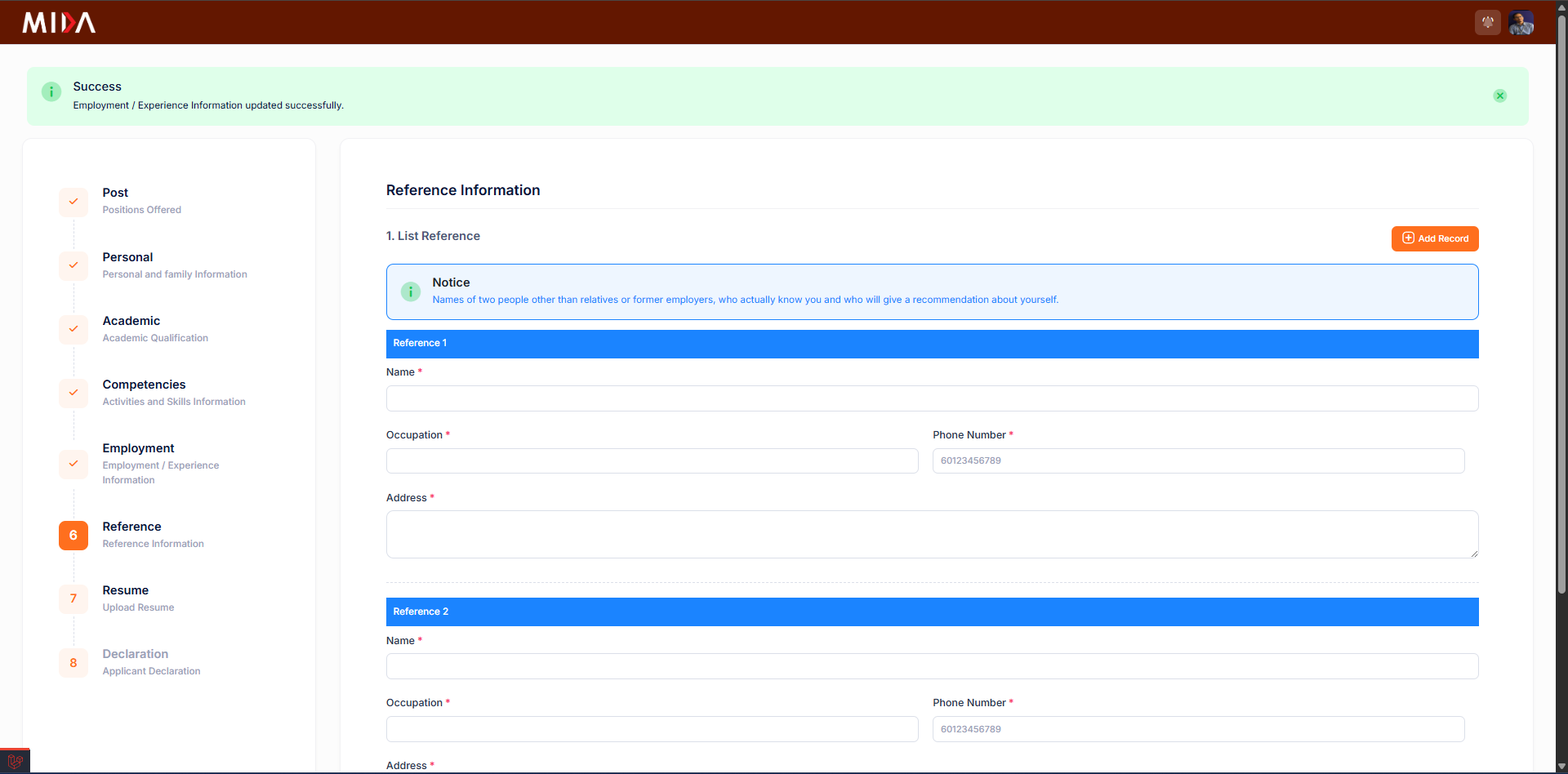Image resolution: width=1568 pixels, height=774 pixels.
Task: Click the Post step checkmark circle
Action: click(73, 202)
